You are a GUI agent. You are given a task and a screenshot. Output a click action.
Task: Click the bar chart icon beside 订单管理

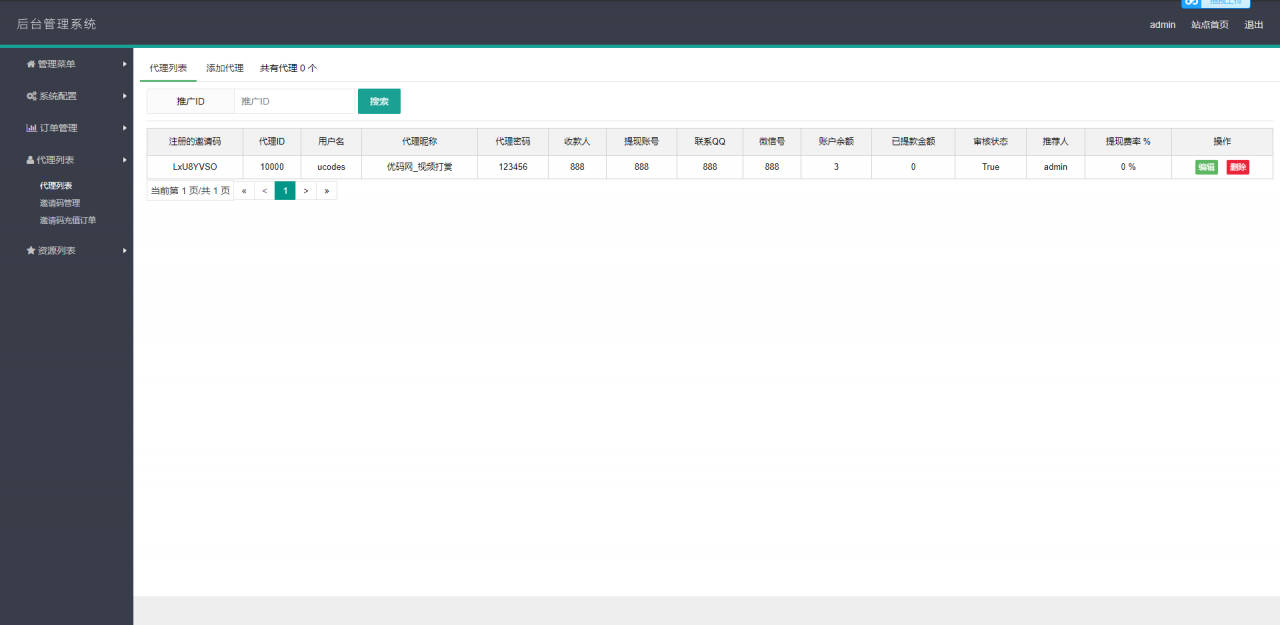pyautogui.click(x=32, y=128)
